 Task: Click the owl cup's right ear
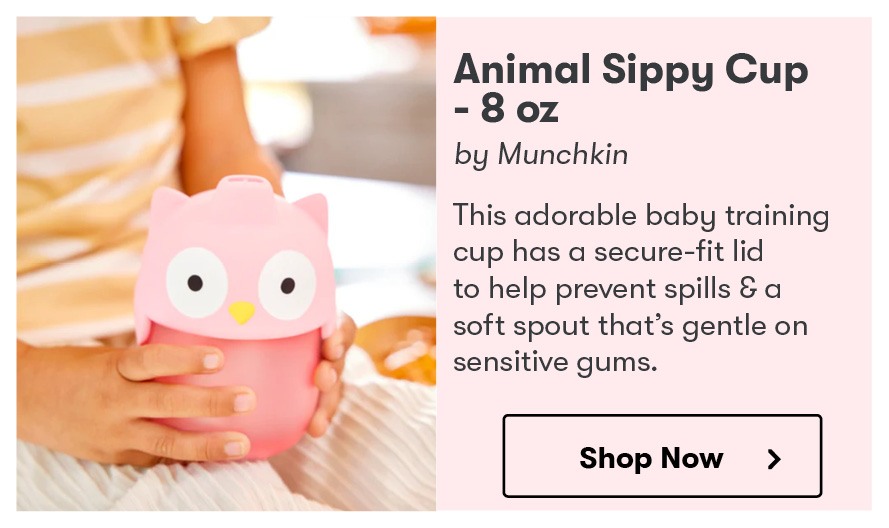(312, 210)
